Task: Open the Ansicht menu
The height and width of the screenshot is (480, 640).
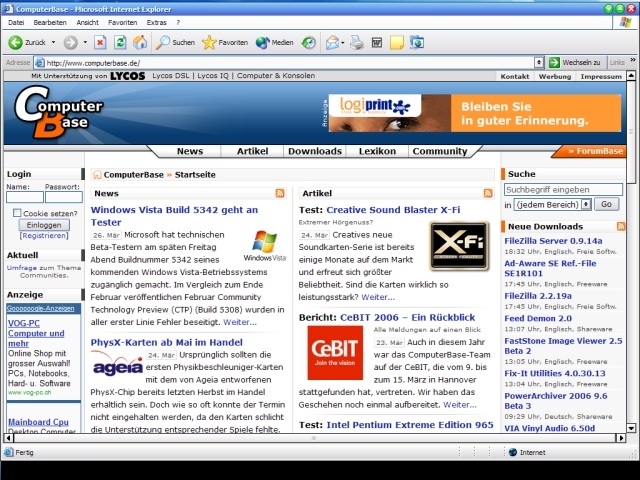Action: click(x=87, y=22)
